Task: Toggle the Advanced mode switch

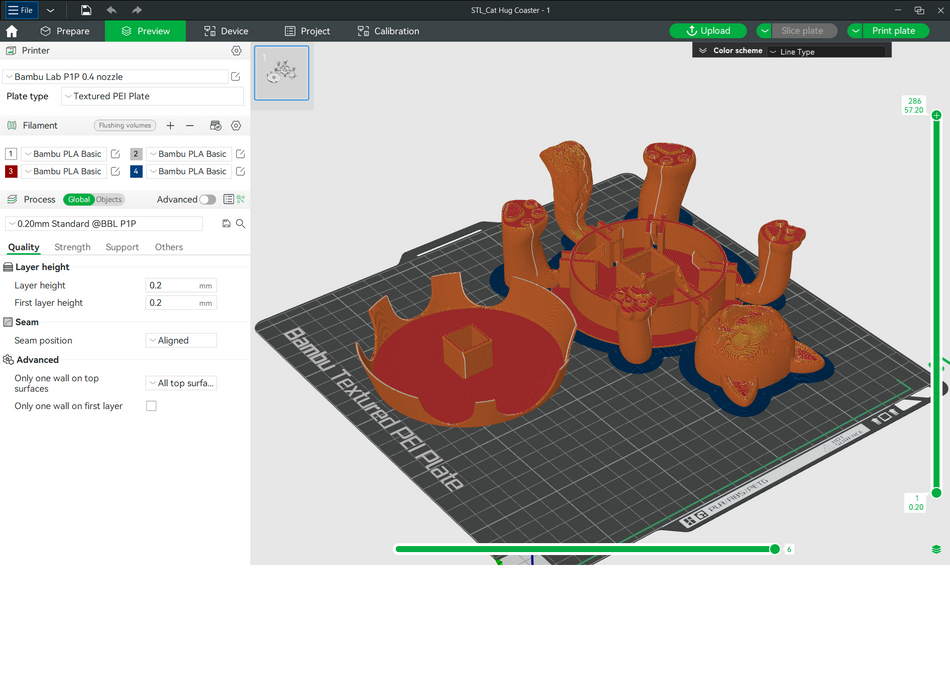Action: pos(207,200)
